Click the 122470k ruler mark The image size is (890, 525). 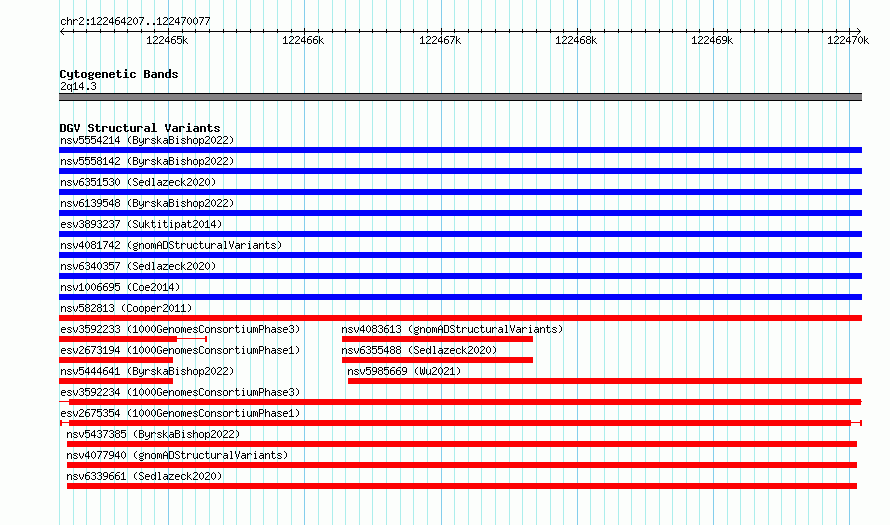(x=848, y=40)
